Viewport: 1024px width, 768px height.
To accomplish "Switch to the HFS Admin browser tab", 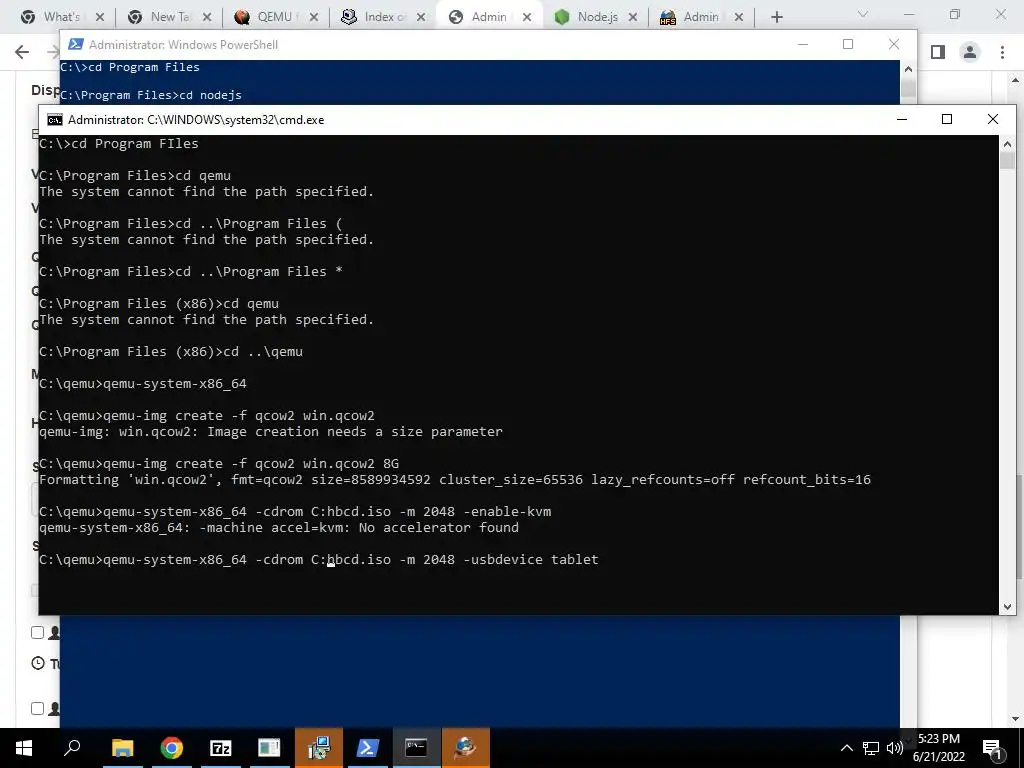I will coord(700,17).
